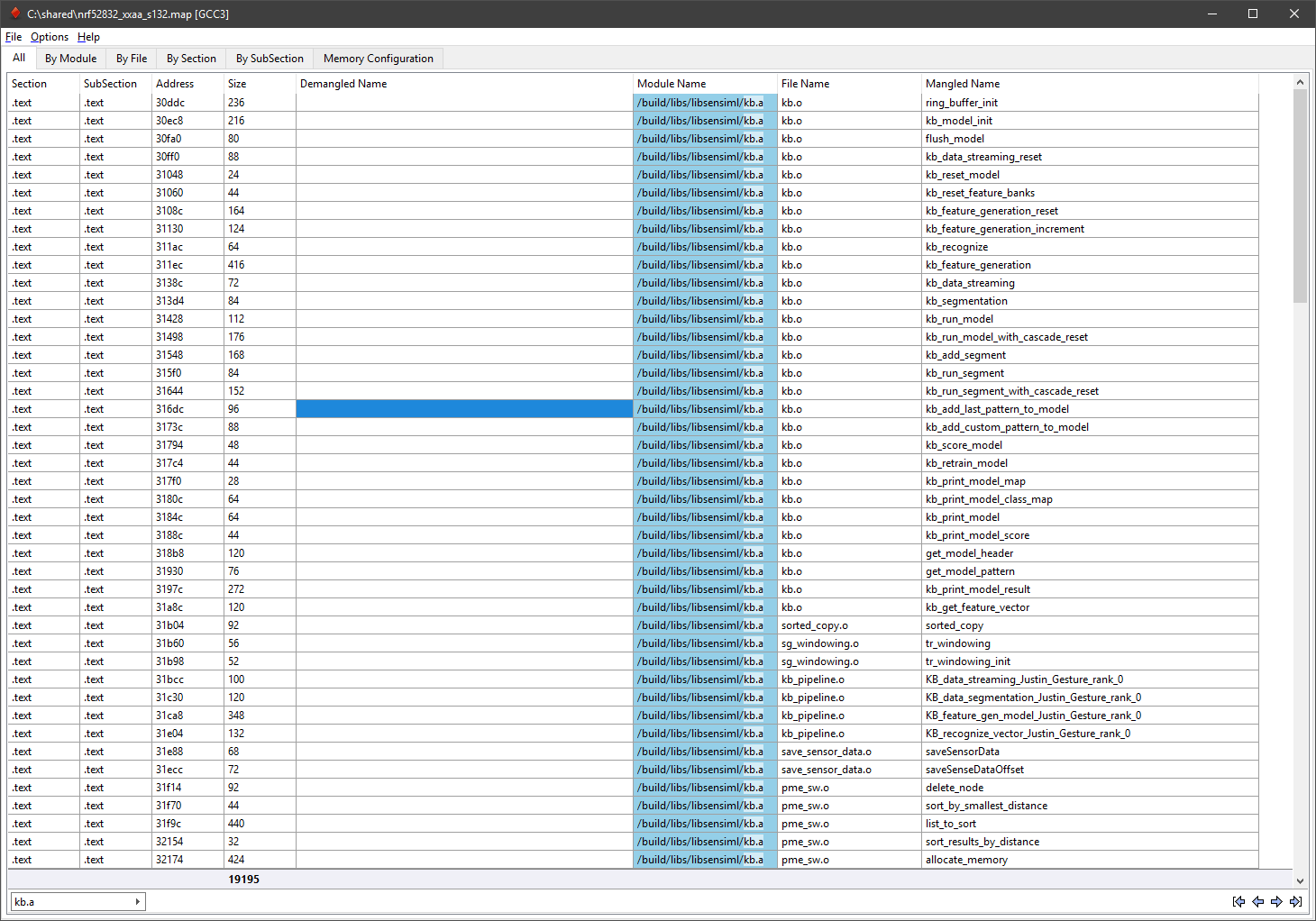Click the size cell 440
Image resolution: width=1316 pixels, height=921 pixels.
click(x=260, y=824)
